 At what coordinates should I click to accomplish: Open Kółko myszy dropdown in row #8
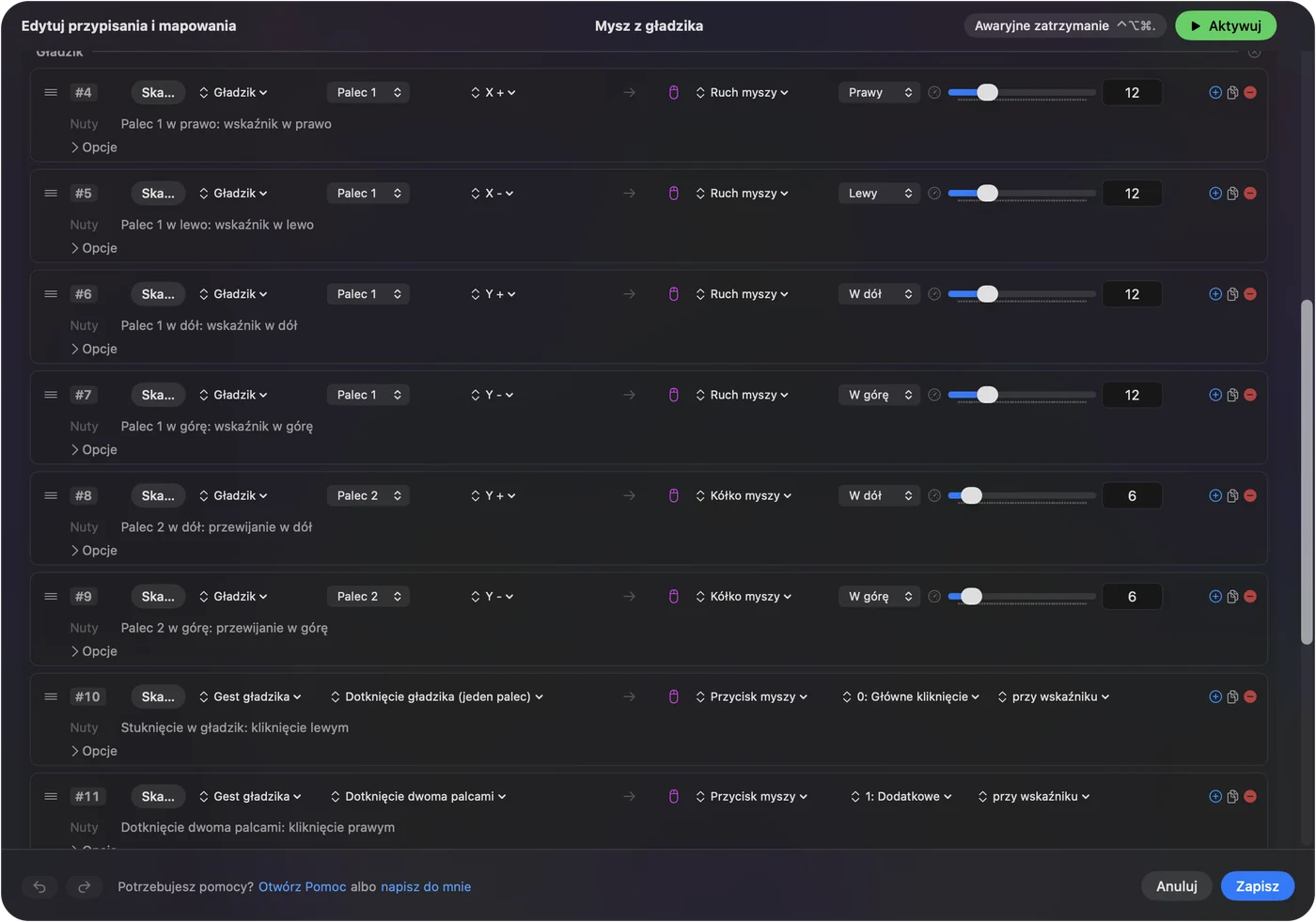click(x=744, y=495)
